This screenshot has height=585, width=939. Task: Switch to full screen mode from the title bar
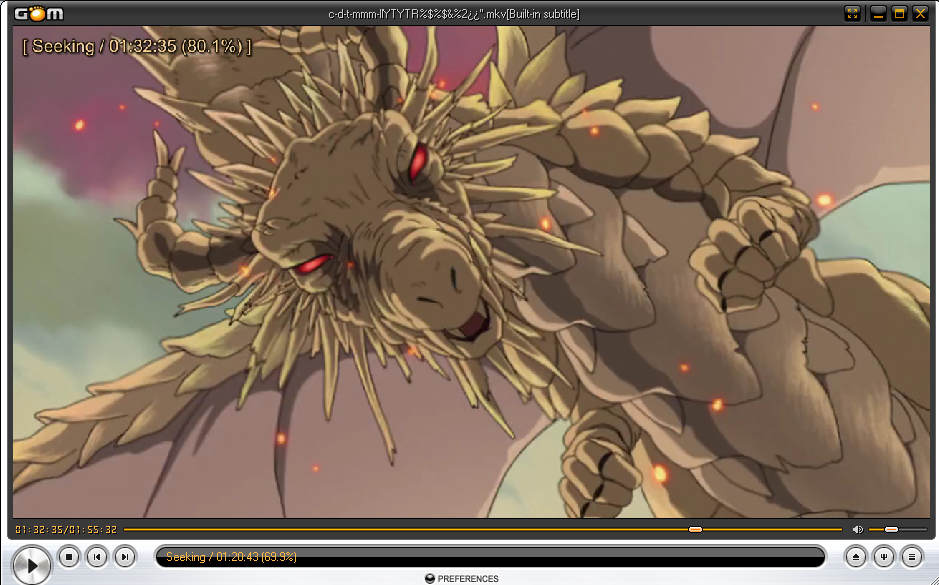[x=852, y=13]
